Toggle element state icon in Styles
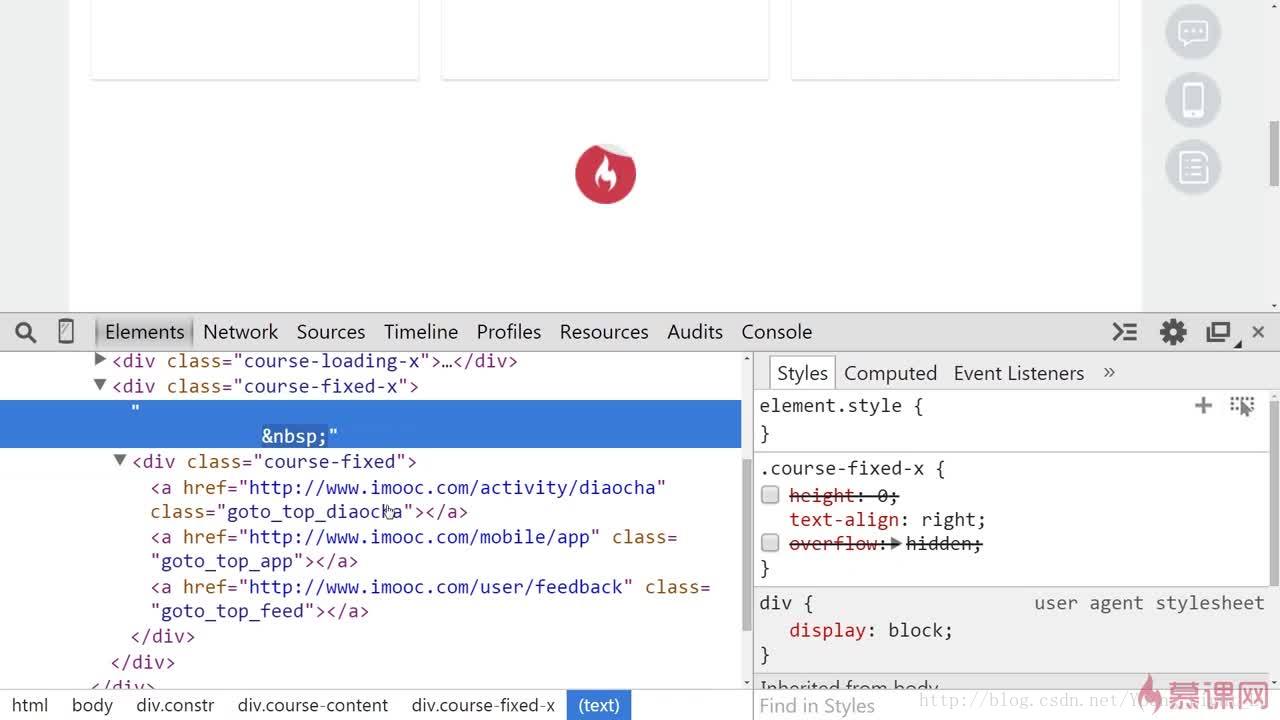 click(x=1242, y=405)
